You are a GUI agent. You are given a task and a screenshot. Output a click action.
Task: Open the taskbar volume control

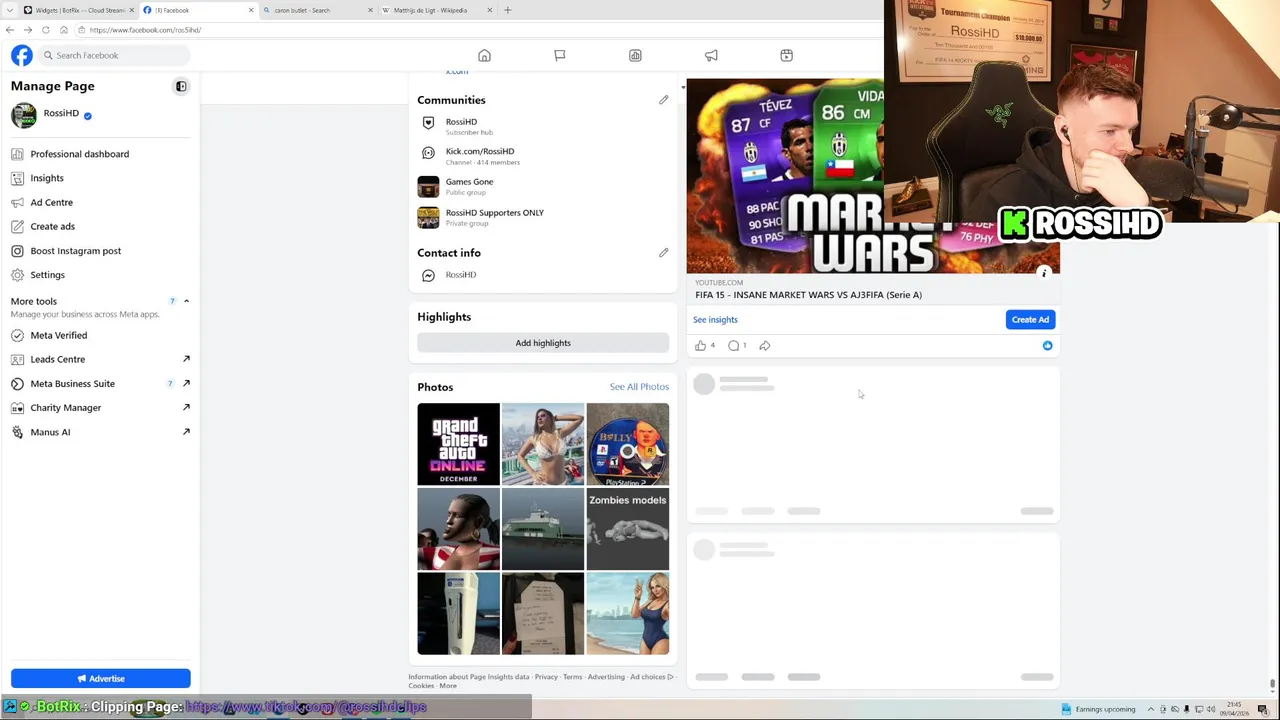[x=1211, y=710]
